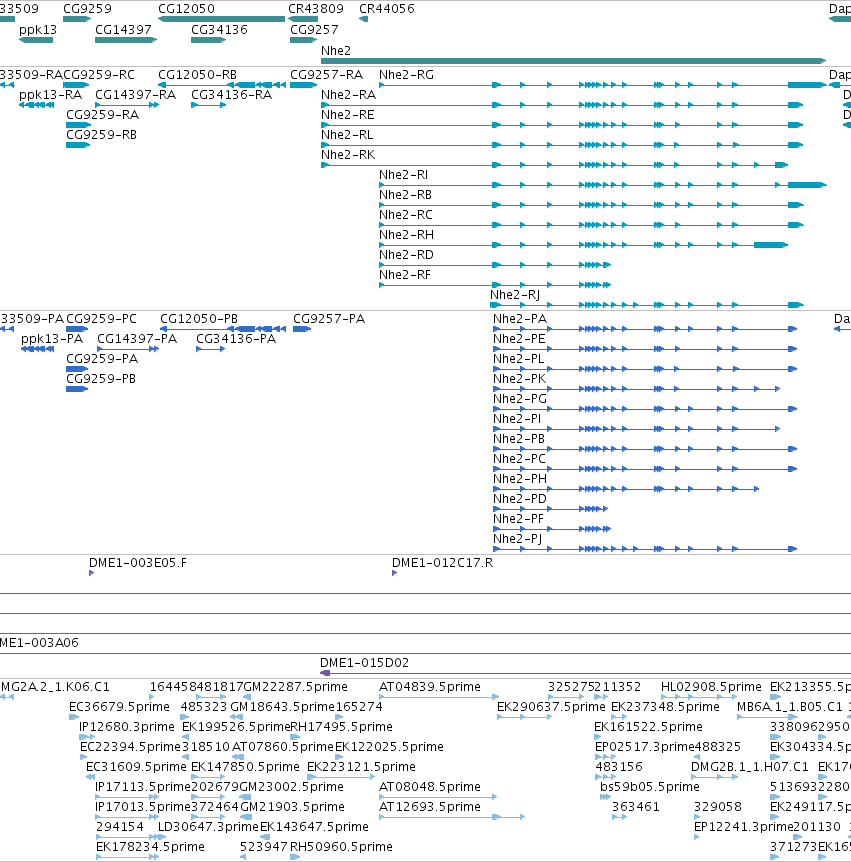Open the Nhe2-RD transcript label
Screen dimensions: 851x862
click(x=406, y=255)
